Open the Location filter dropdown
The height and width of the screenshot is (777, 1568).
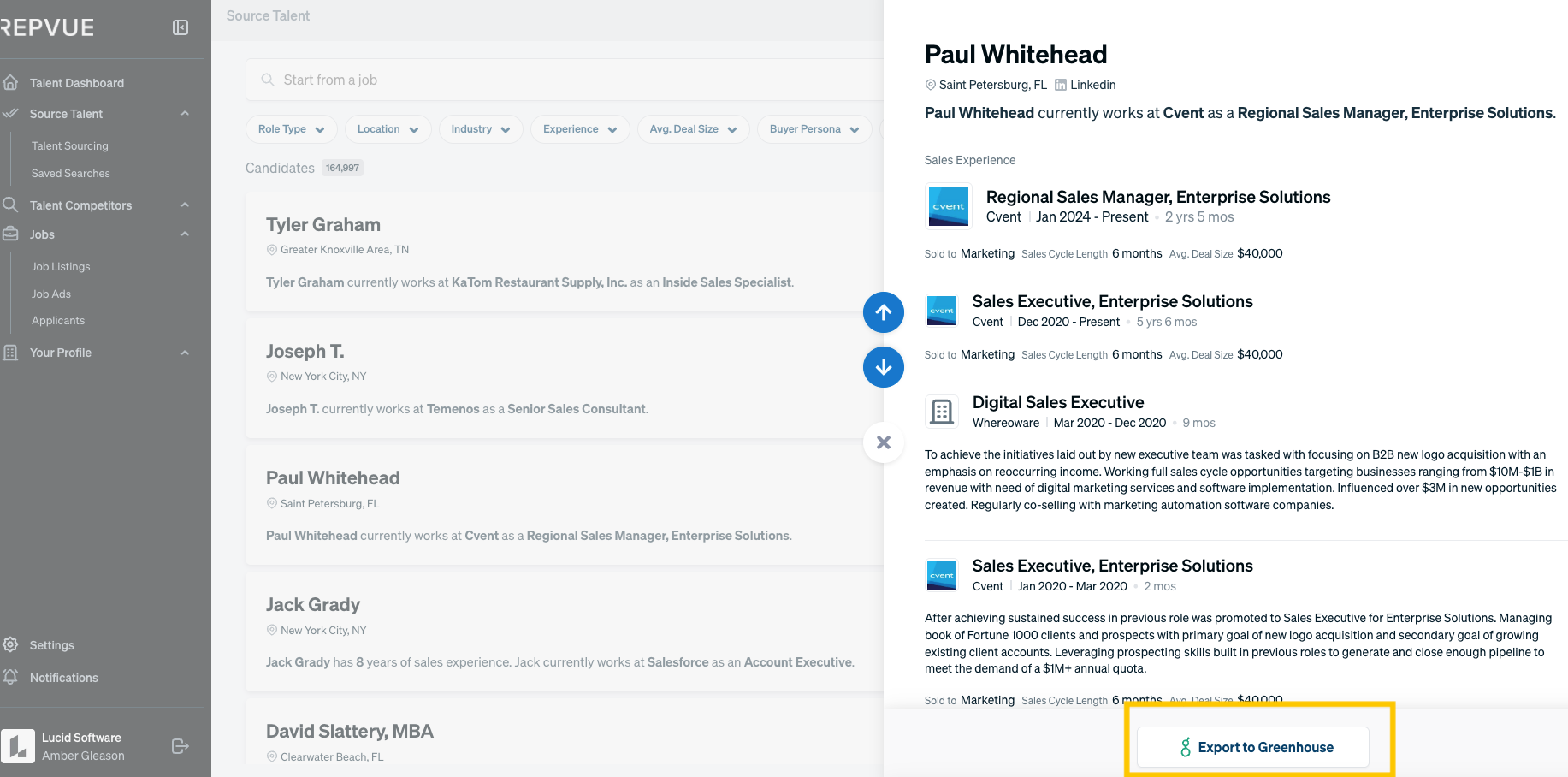(x=388, y=129)
